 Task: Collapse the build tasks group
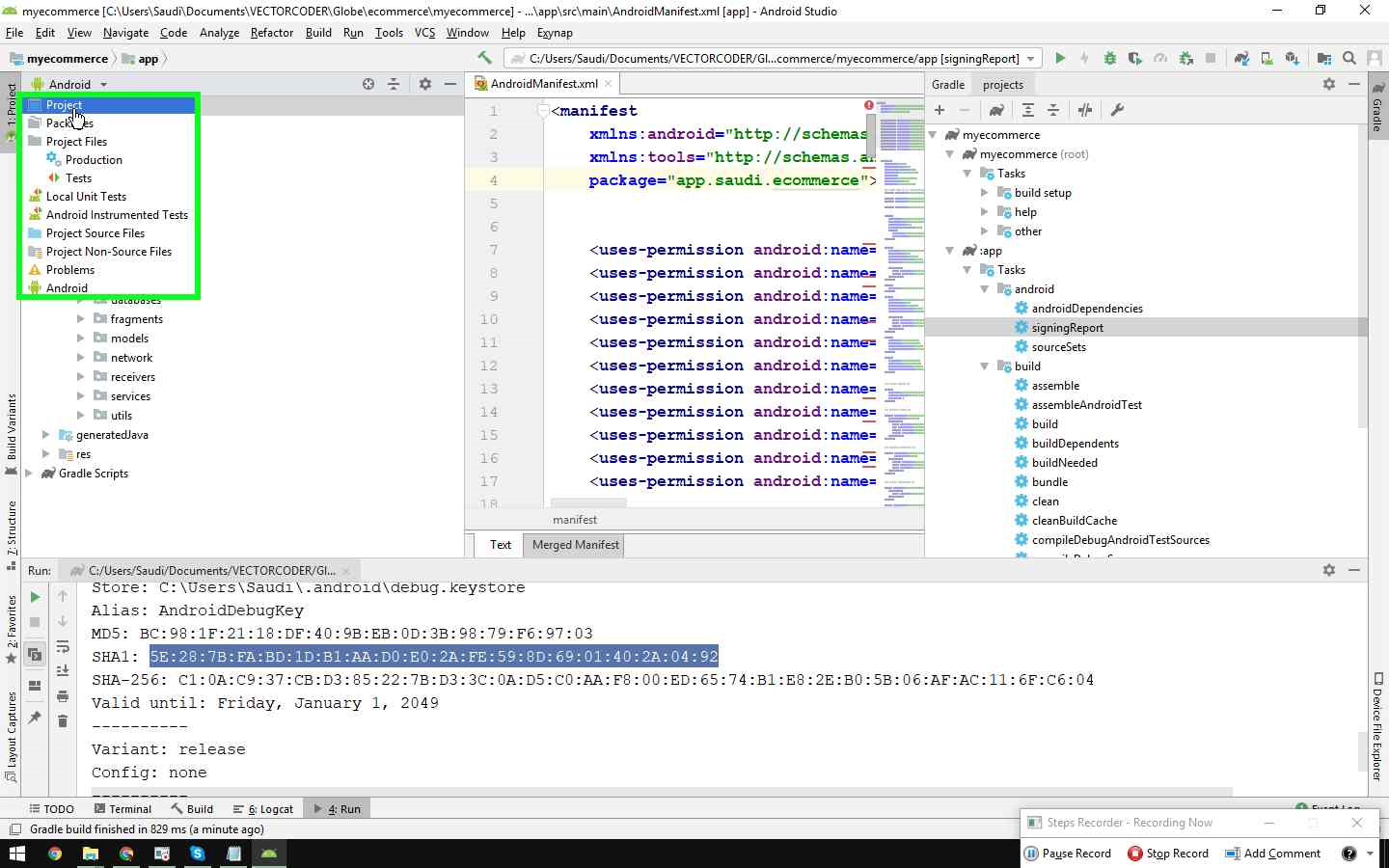pyautogui.click(x=985, y=366)
